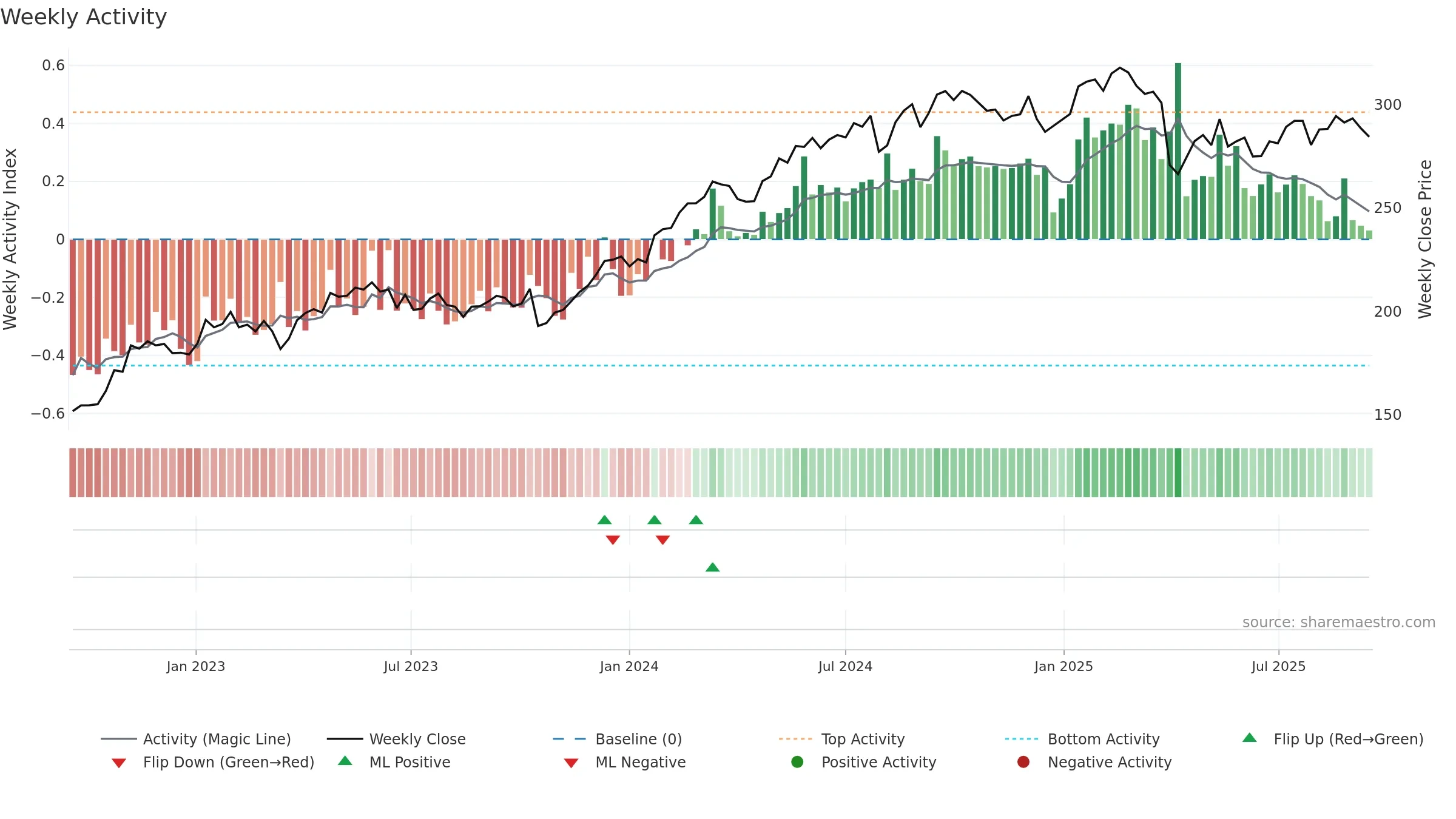This screenshot has height=819, width=1456.
Task: Click the Jan 2023 axis label
Action: [x=196, y=666]
